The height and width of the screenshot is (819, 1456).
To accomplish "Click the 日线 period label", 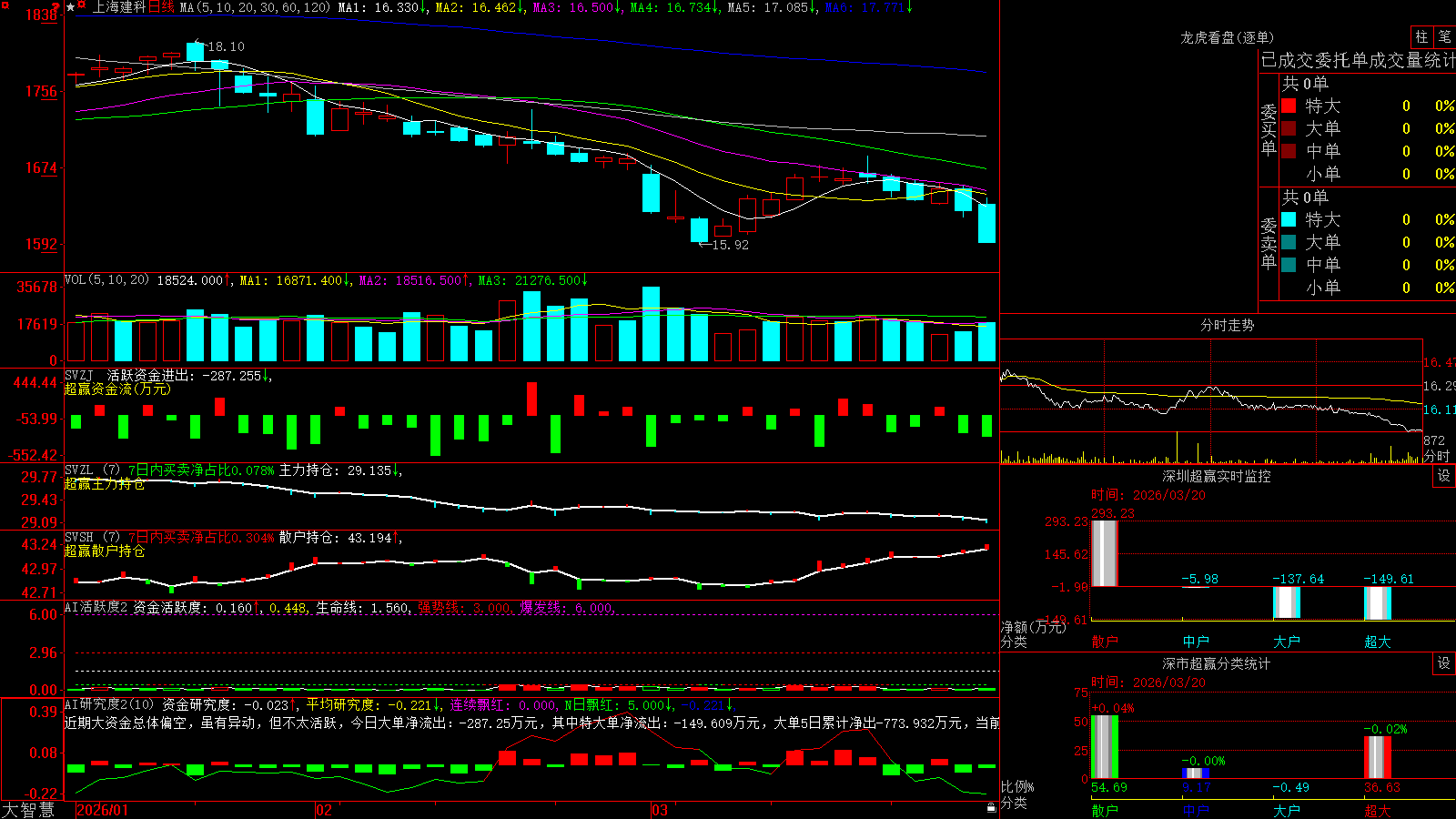I will click(161, 7).
